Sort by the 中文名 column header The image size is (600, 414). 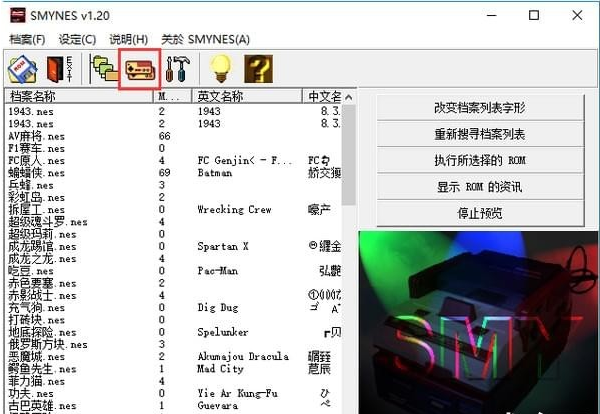323,96
